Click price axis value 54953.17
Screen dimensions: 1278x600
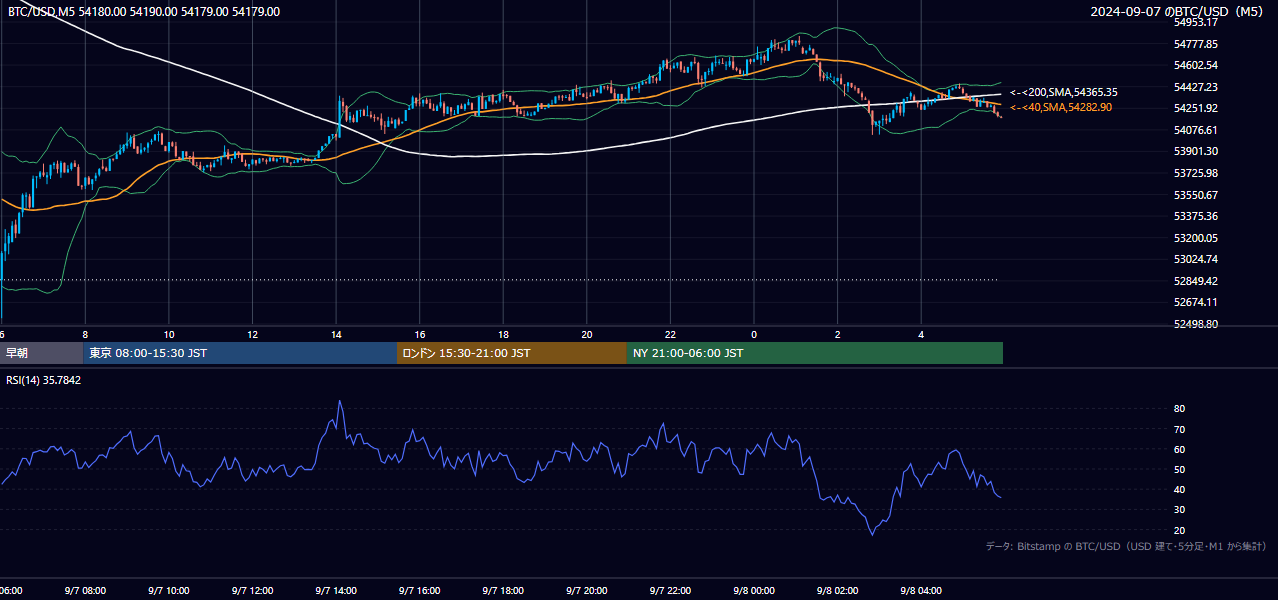1196,22
